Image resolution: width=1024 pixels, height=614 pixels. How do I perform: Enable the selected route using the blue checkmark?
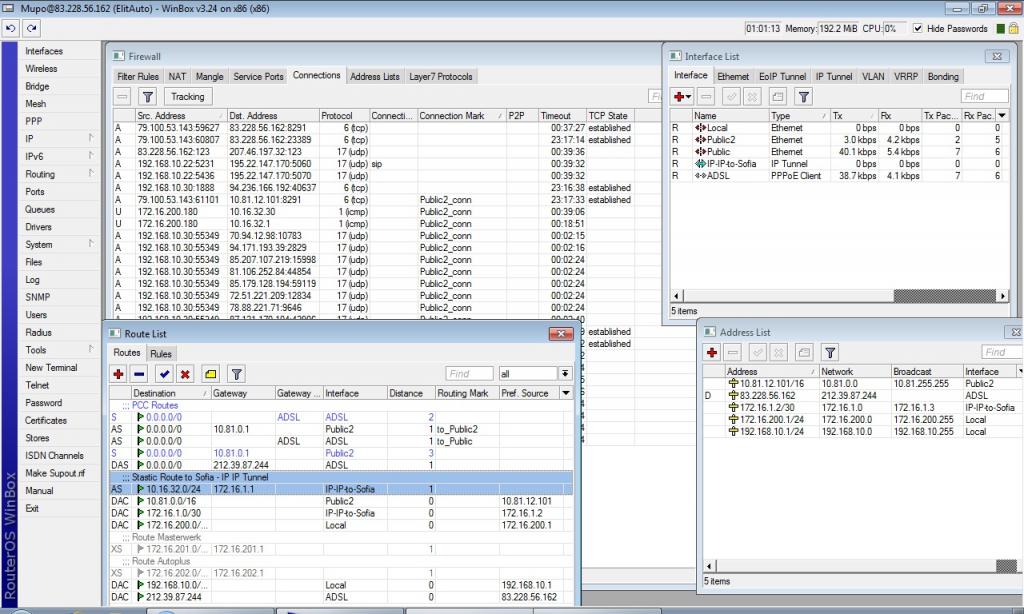[x=164, y=374]
